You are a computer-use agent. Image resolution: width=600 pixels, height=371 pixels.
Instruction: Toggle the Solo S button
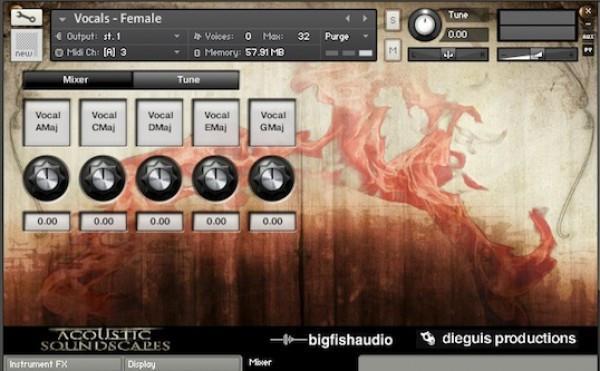coord(393,20)
